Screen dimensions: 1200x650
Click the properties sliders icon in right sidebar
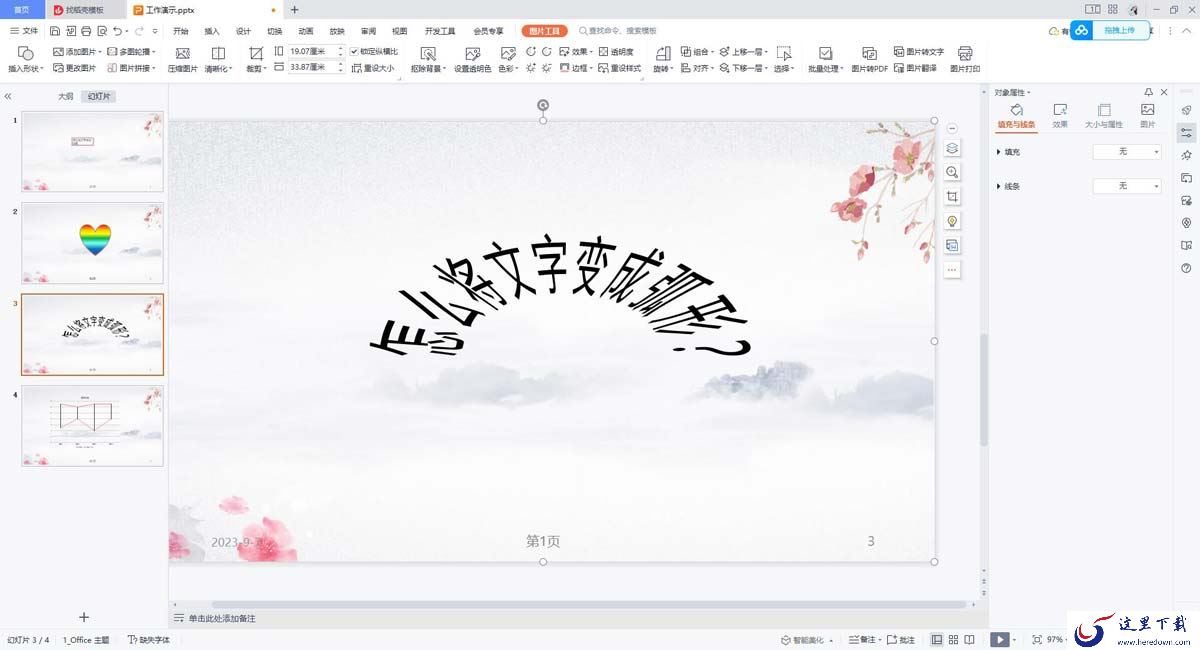tap(1186, 132)
